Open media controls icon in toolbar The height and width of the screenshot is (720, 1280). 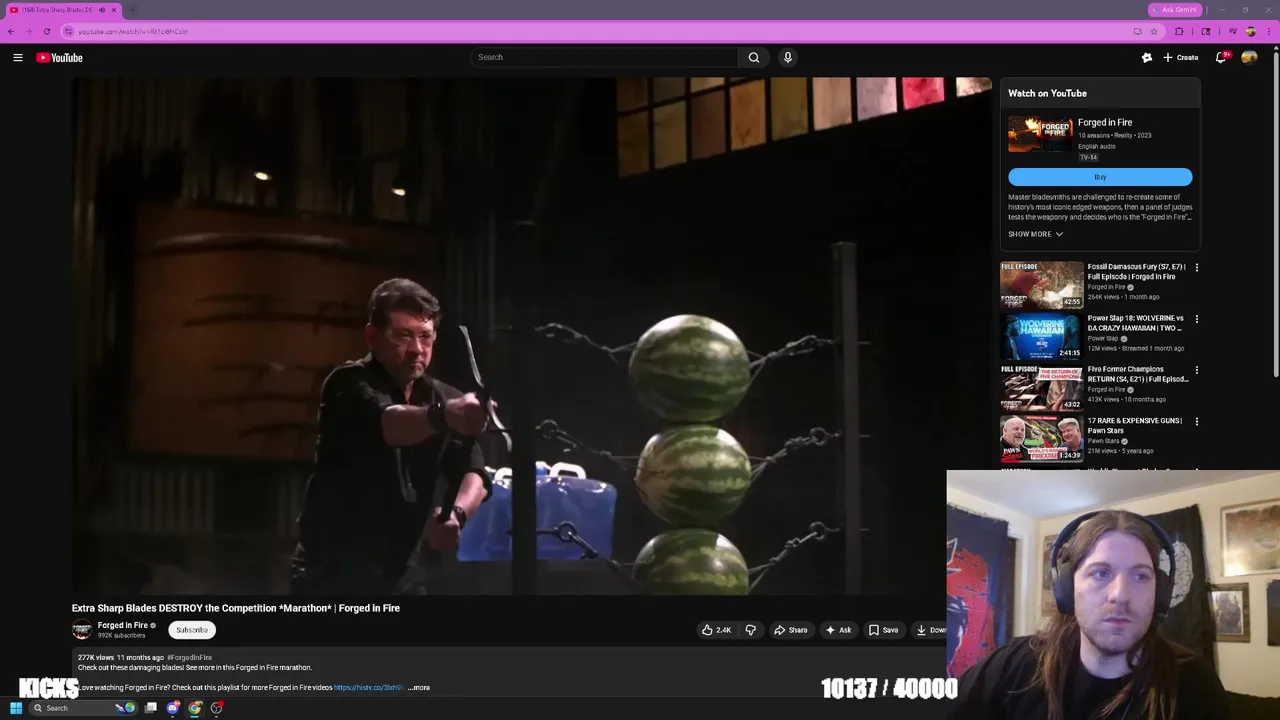point(1232,31)
